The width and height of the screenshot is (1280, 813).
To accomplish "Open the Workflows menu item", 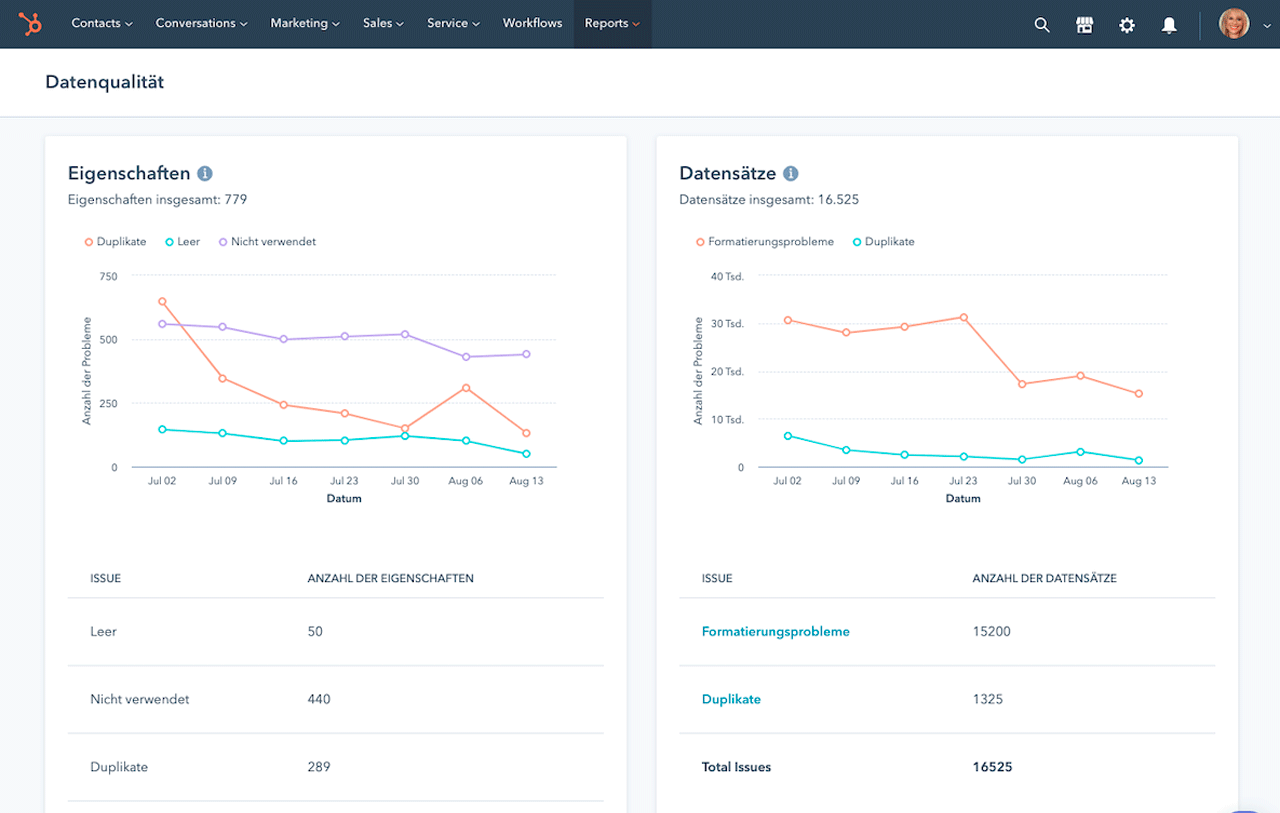I will pyautogui.click(x=532, y=24).
